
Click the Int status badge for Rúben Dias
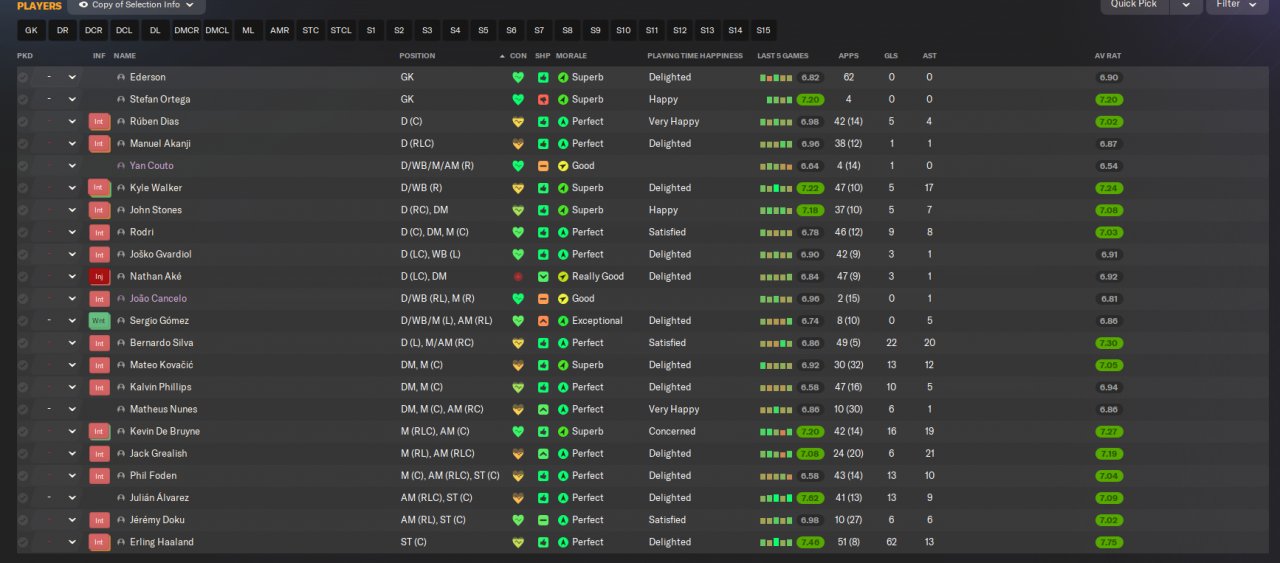[99, 121]
